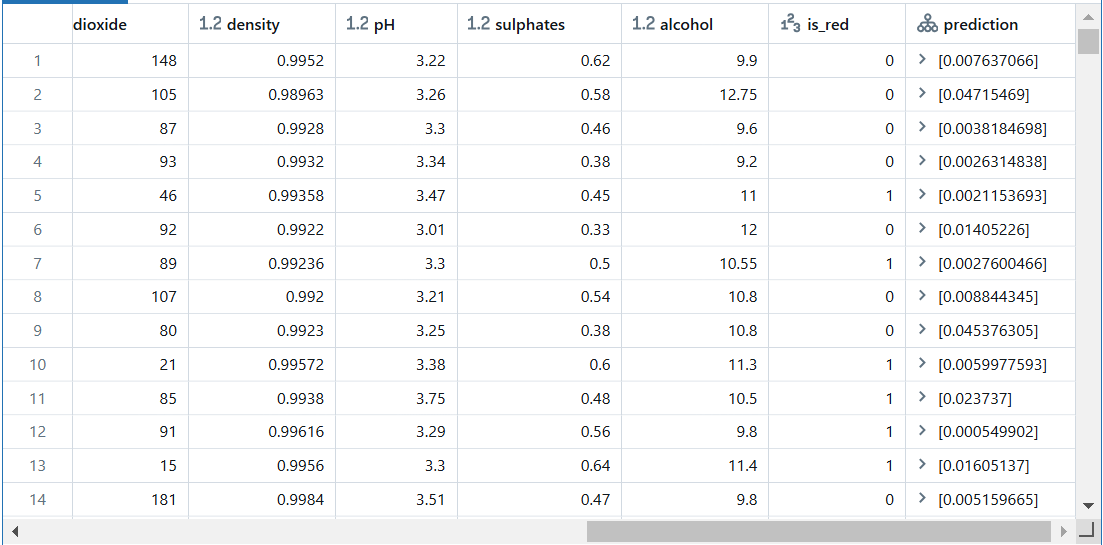Click alcohol value 11.3
Image resolution: width=1103 pixels, height=545 pixels.
(x=743, y=364)
